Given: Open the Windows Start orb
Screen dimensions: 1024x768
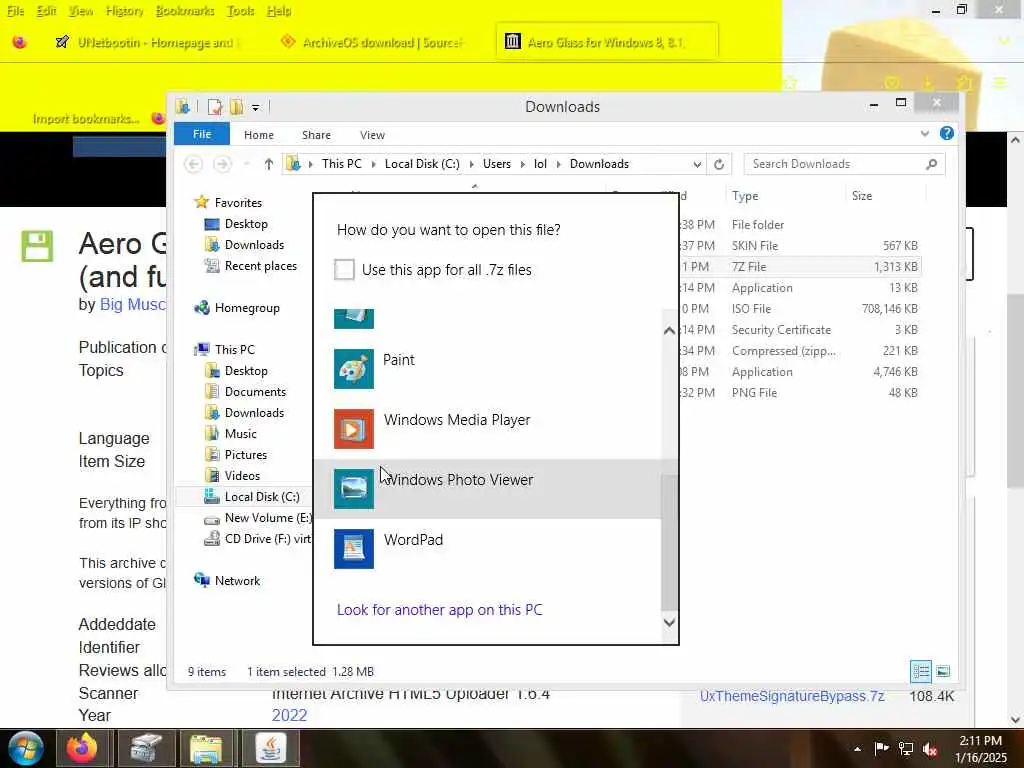Looking at the screenshot, I should [25, 748].
